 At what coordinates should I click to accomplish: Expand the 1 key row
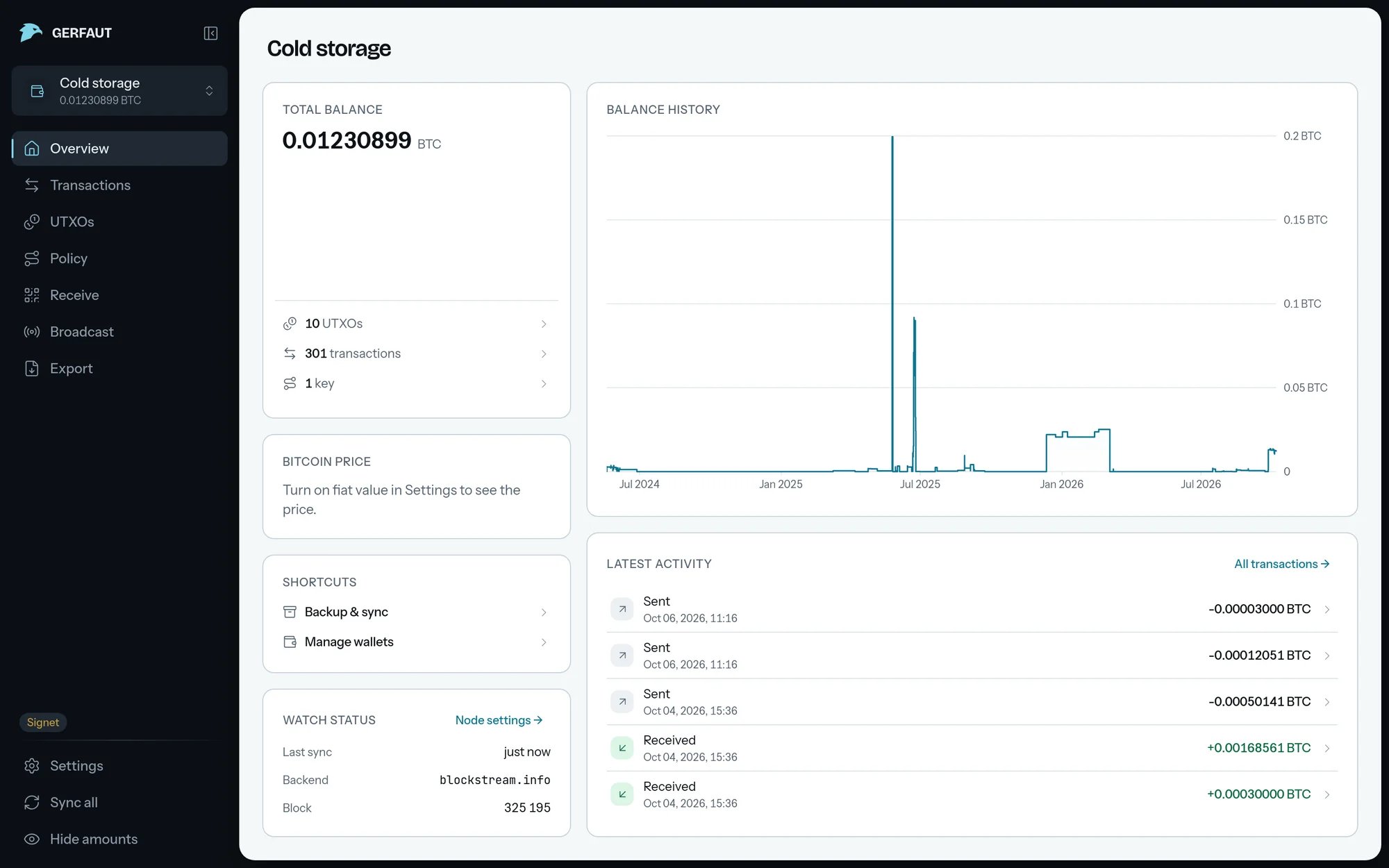click(416, 383)
